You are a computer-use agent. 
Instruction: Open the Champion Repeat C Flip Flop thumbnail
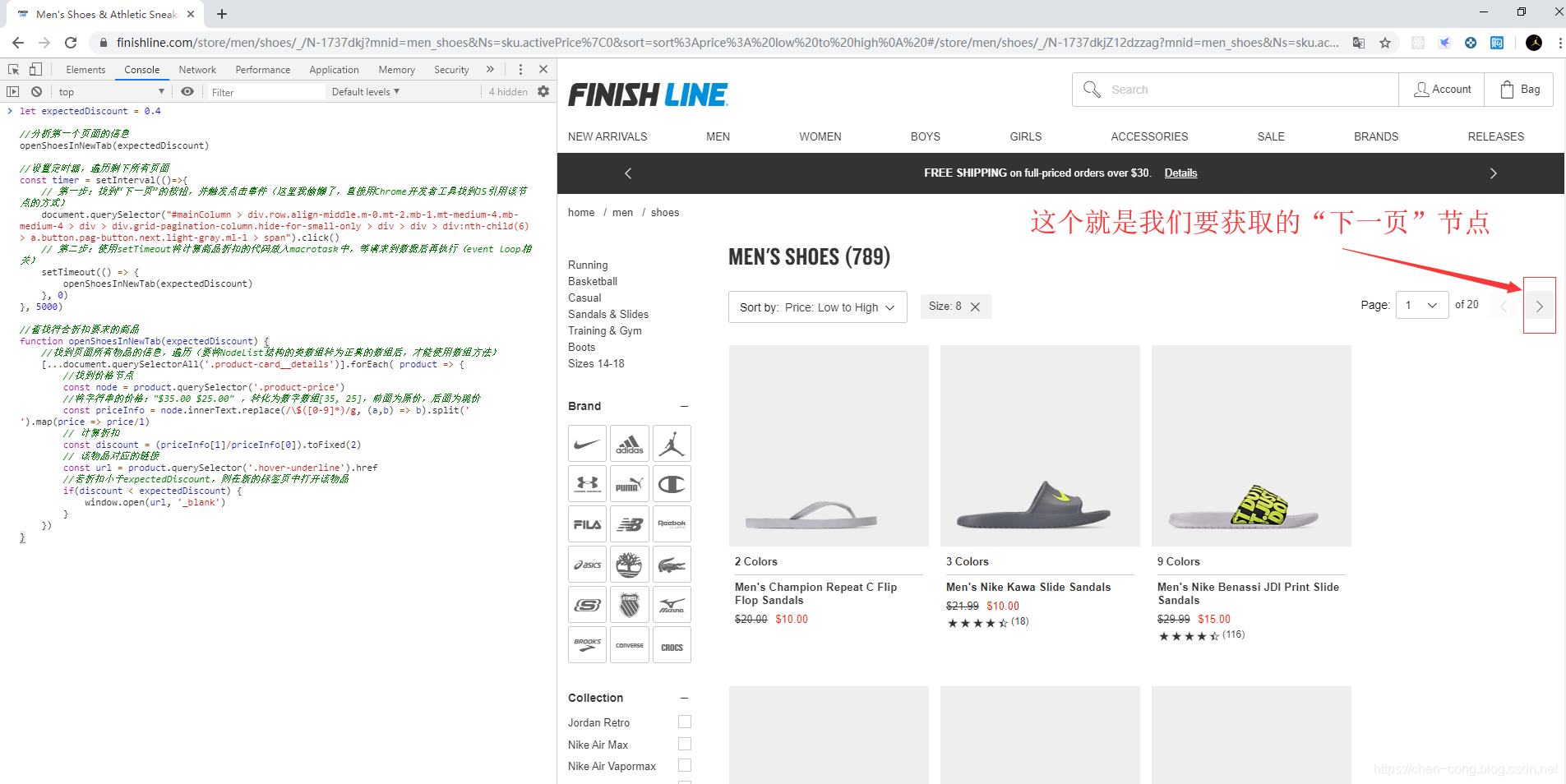[829, 445]
